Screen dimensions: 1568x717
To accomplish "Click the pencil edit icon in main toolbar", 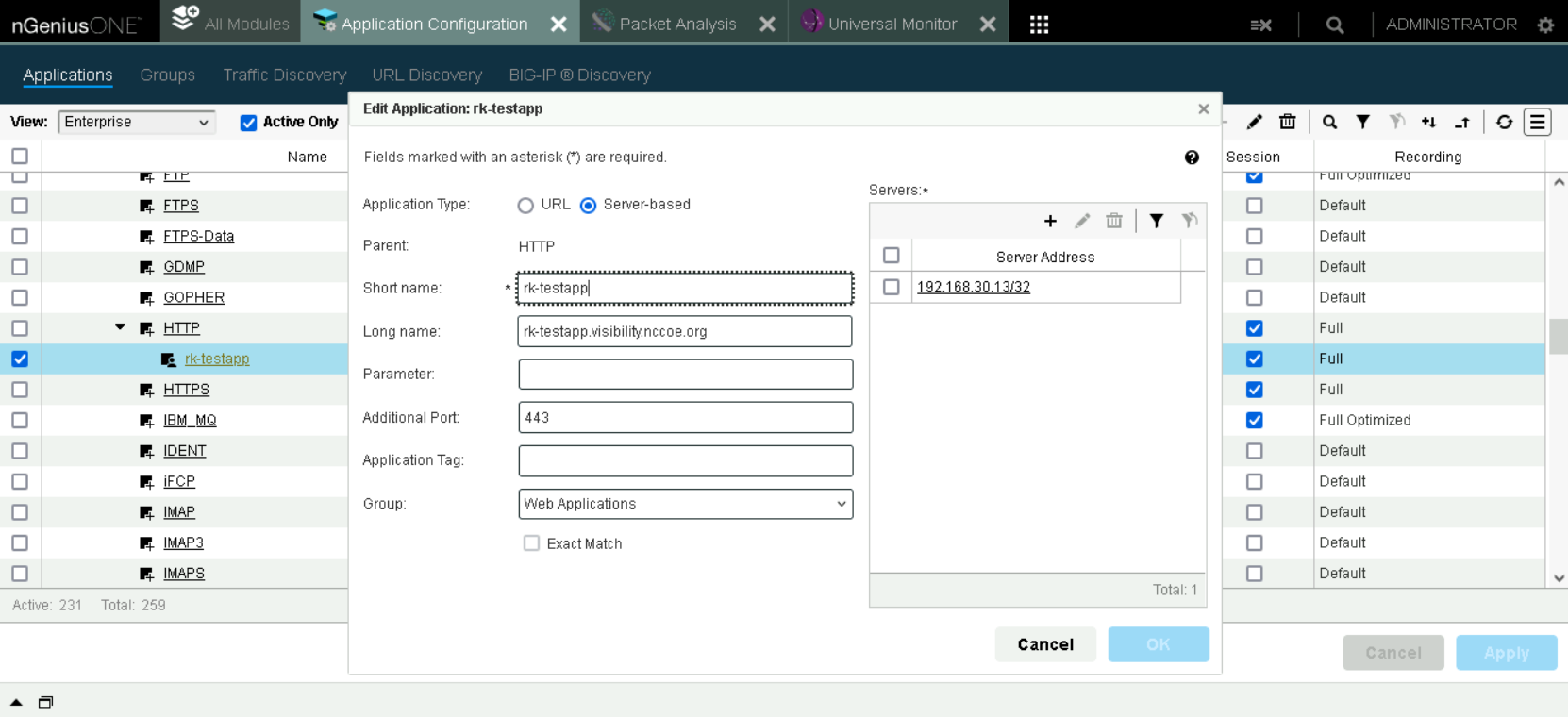I will [1254, 122].
